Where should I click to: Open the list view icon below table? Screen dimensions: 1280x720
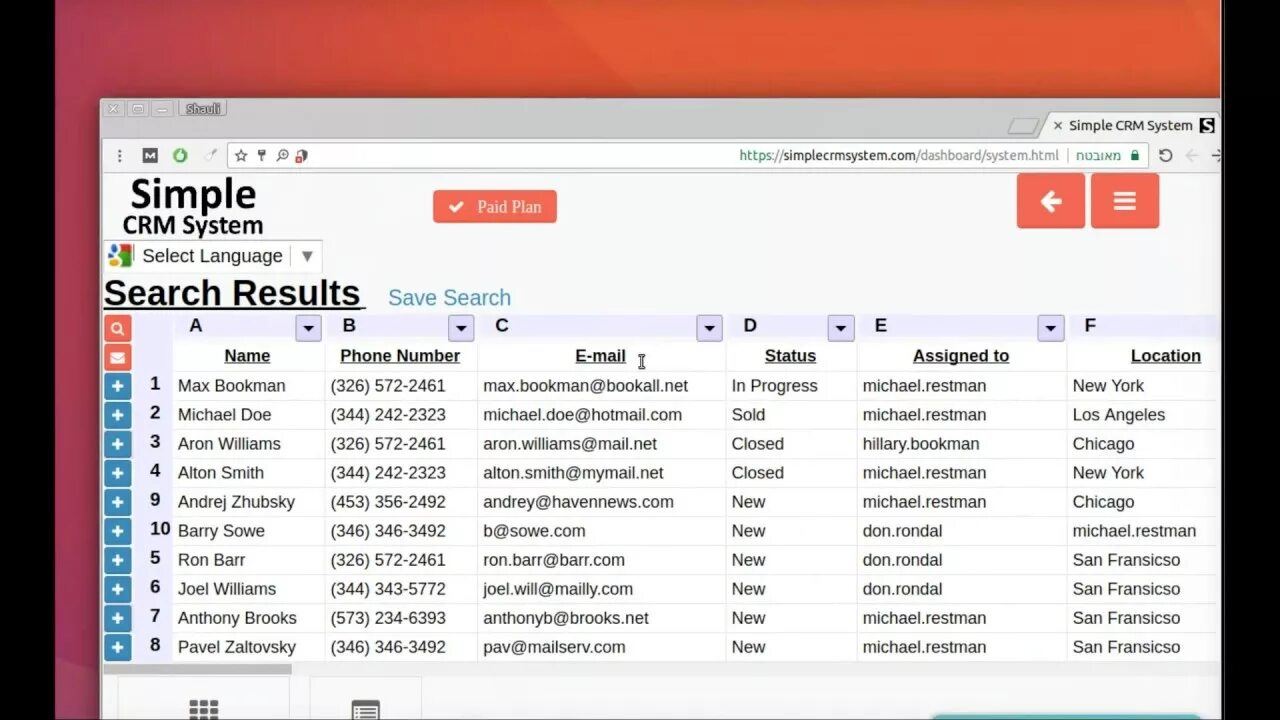[x=366, y=709]
